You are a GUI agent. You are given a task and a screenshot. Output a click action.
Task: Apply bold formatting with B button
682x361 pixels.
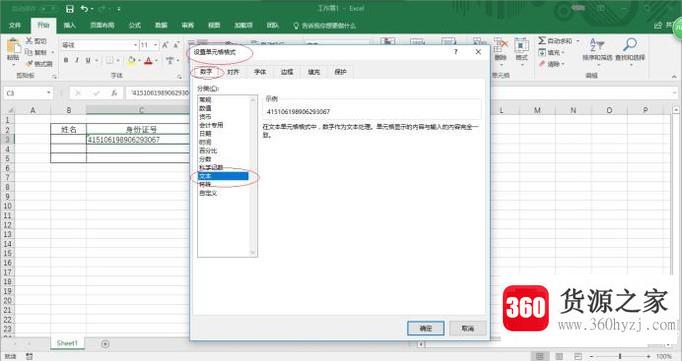click(x=66, y=60)
